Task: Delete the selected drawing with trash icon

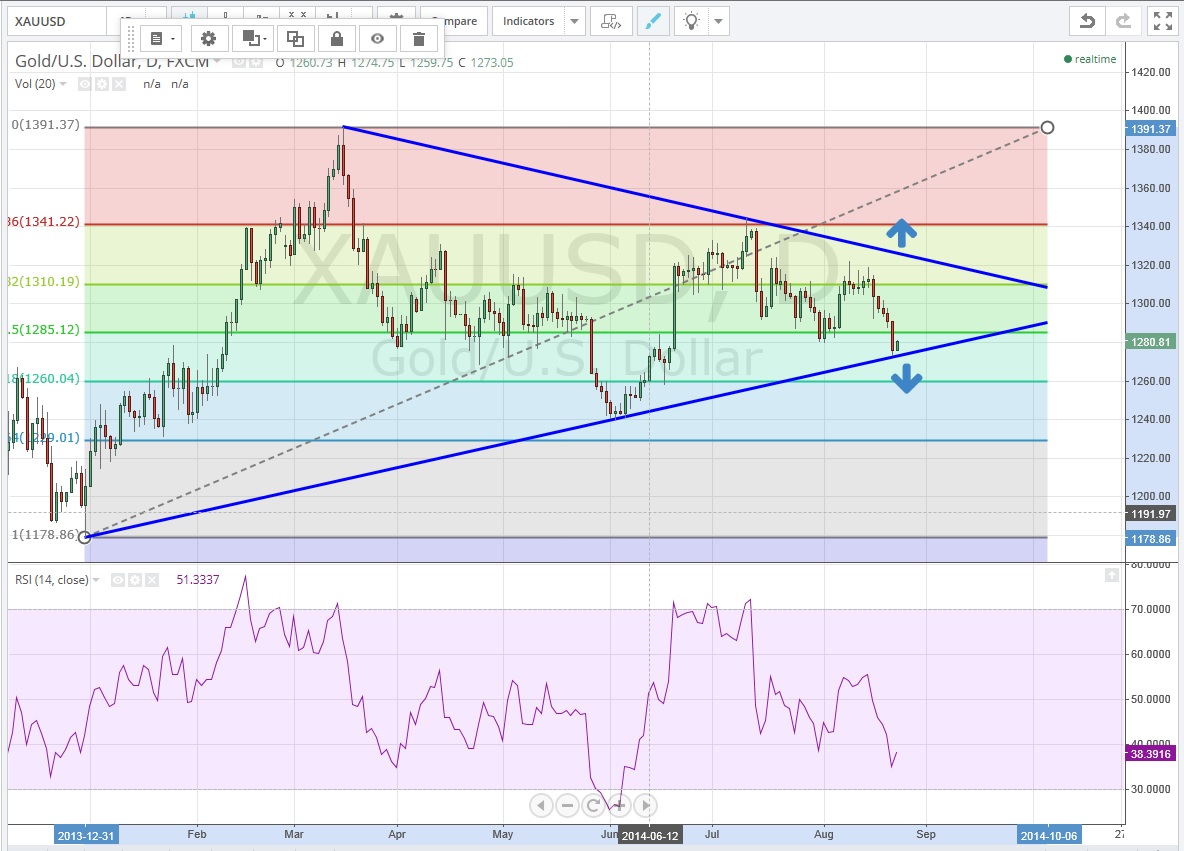Action: point(419,39)
